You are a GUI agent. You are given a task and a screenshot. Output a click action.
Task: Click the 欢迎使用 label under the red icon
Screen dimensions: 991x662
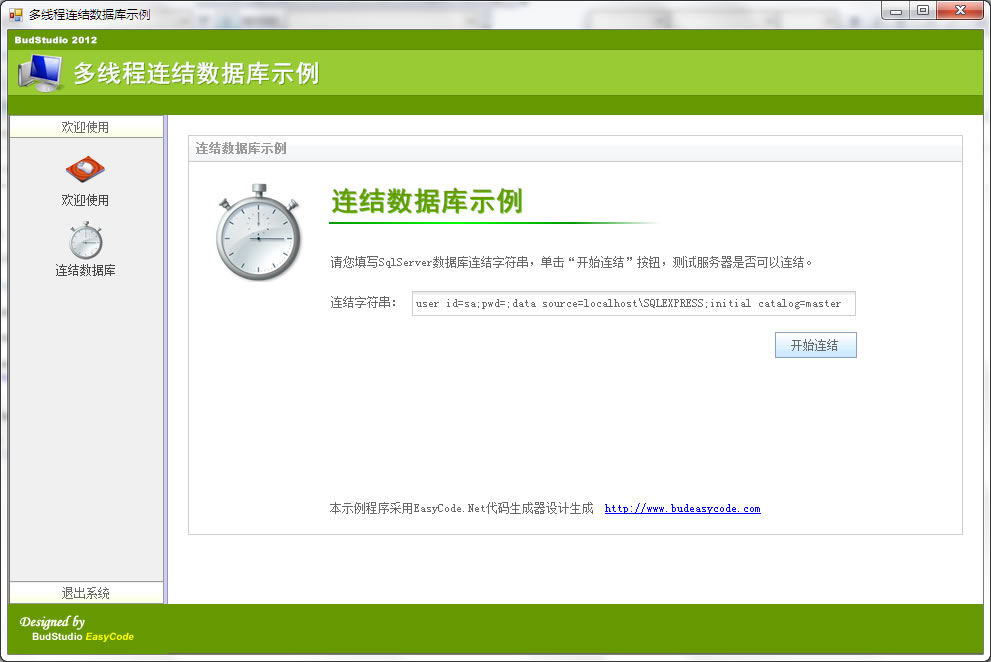point(85,200)
